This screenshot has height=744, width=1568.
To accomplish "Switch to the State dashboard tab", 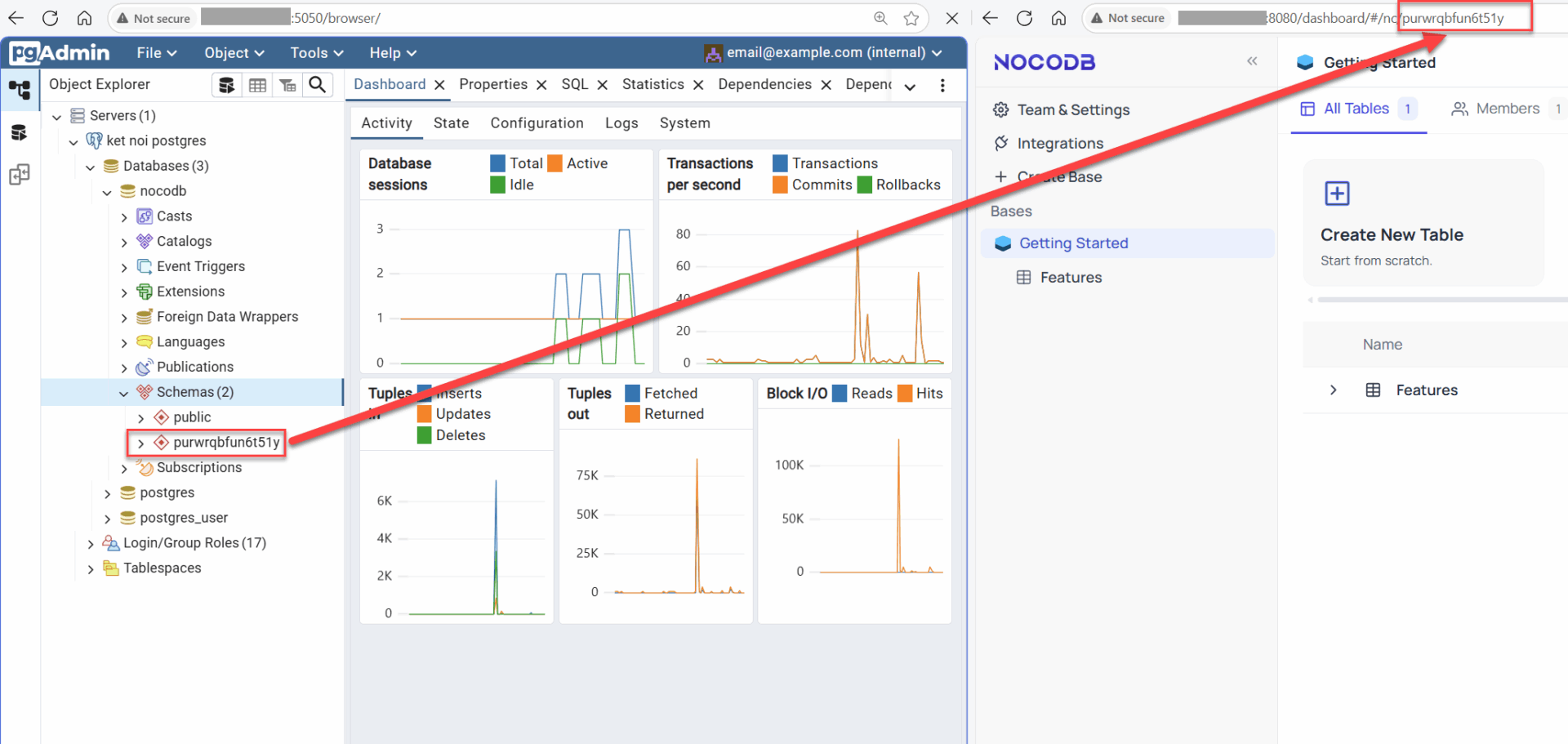I will tap(451, 123).
